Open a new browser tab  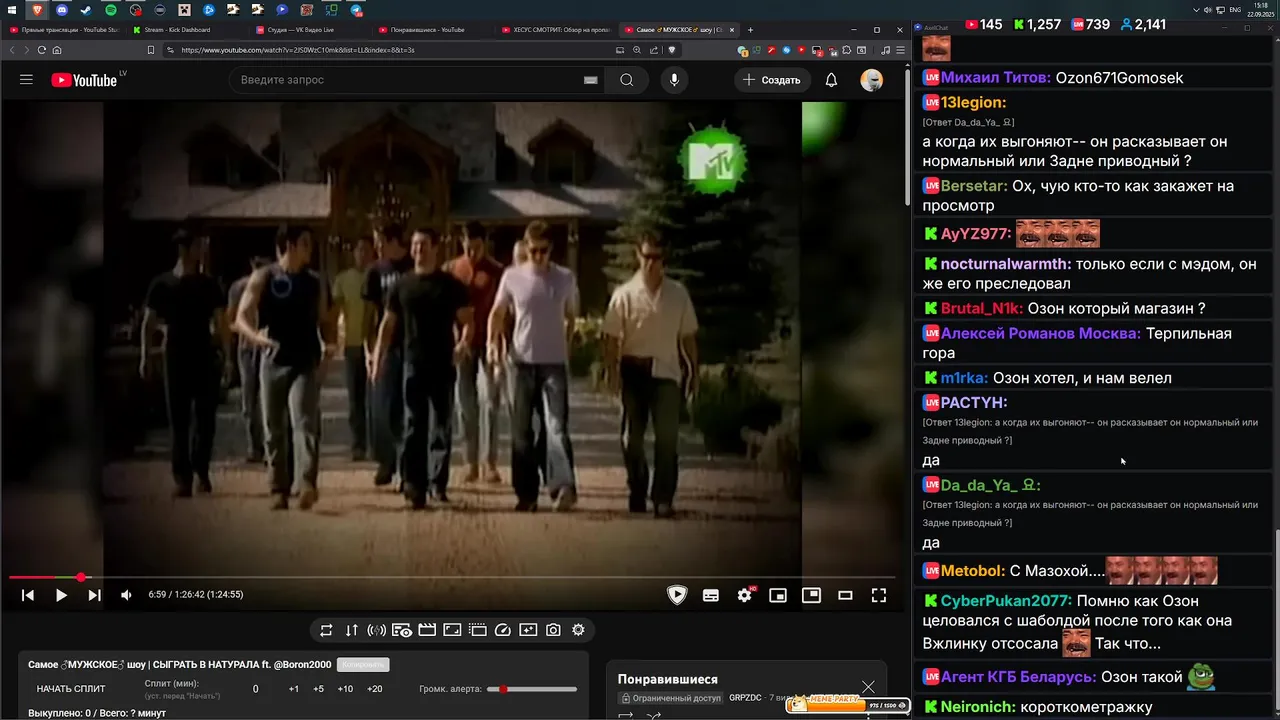[x=751, y=30]
